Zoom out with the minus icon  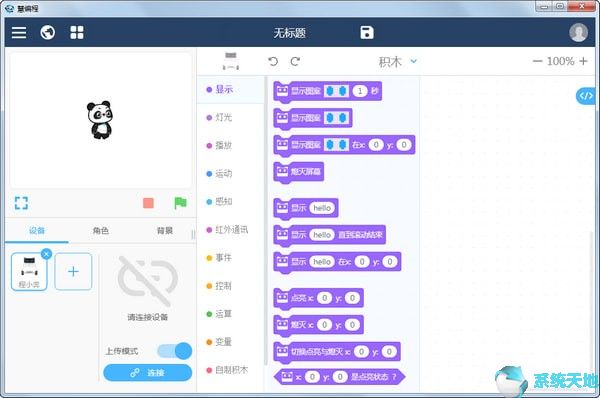(537, 61)
